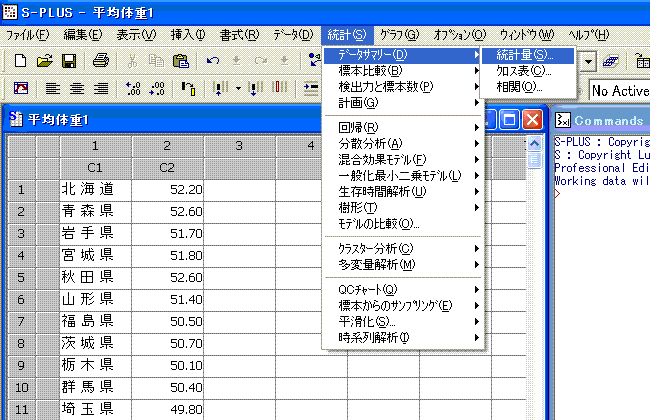Image resolution: width=650 pixels, height=420 pixels.
Task: Click the grid icon right of the toolbar combo box
Action: click(611, 62)
